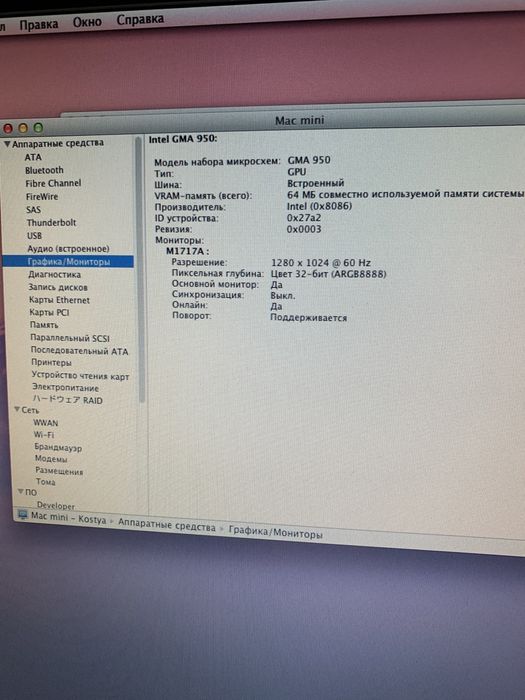Open the Правка menu
Viewport: 525px width, 700px height.
click(x=38, y=24)
